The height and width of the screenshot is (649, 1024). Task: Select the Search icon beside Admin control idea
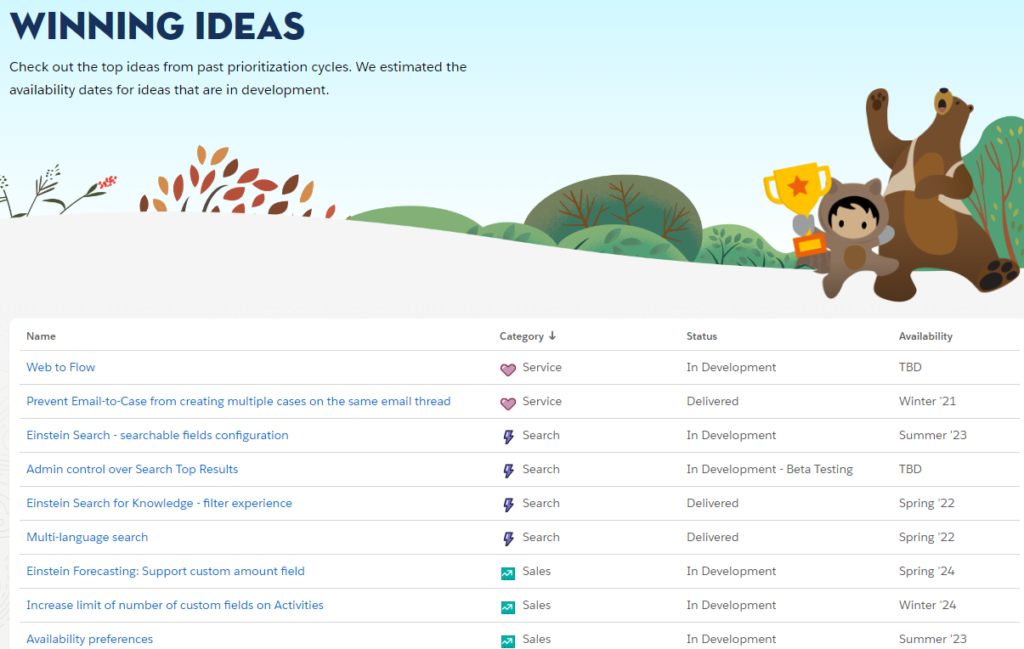[x=509, y=469]
